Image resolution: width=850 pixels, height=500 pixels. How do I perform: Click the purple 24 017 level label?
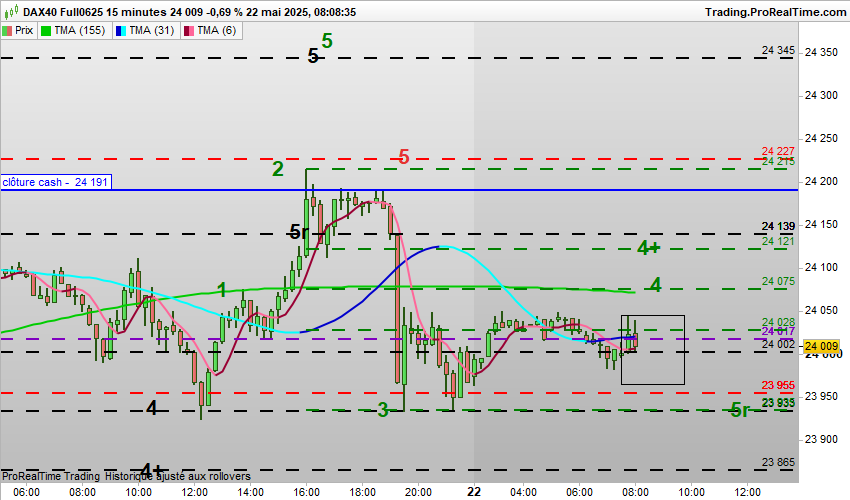tap(778, 331)
